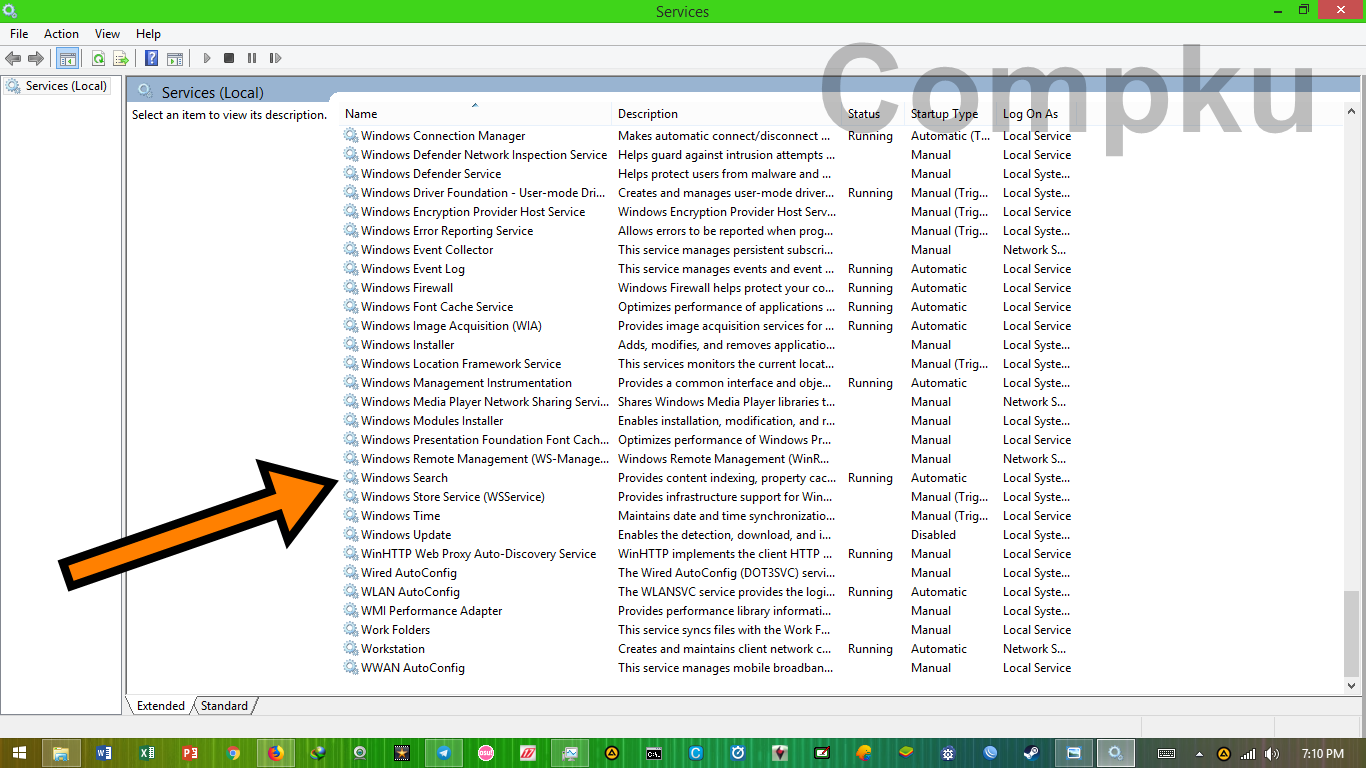Select the Windows Event Log service
This screenshot has height=768, width=1366.
pyautogui.click(x=413, y=269)
